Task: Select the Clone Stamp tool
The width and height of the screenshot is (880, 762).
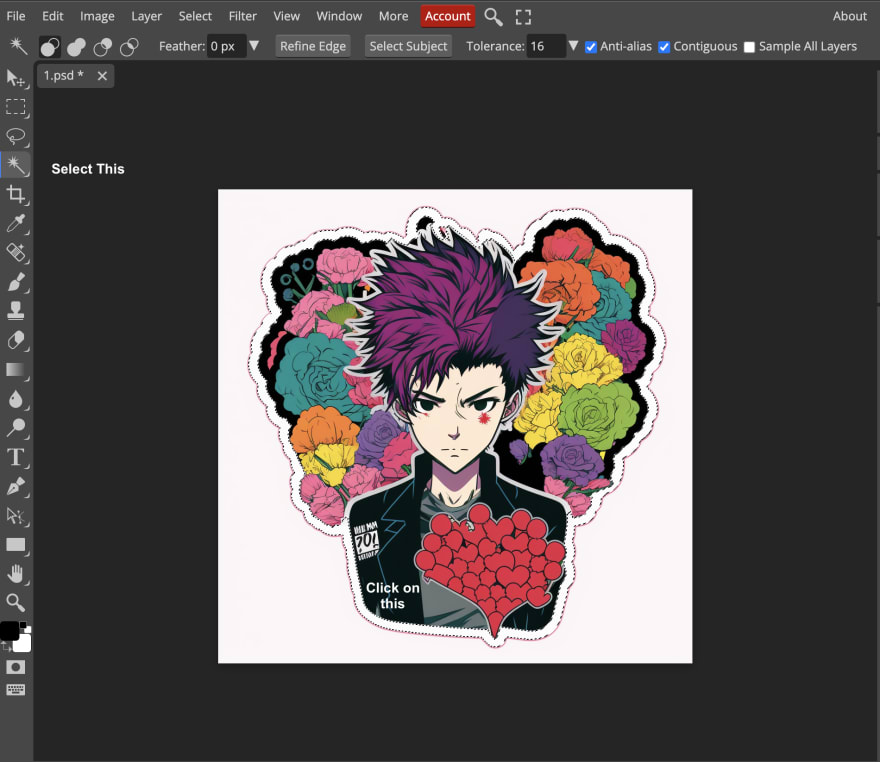Action: point(16,311)
